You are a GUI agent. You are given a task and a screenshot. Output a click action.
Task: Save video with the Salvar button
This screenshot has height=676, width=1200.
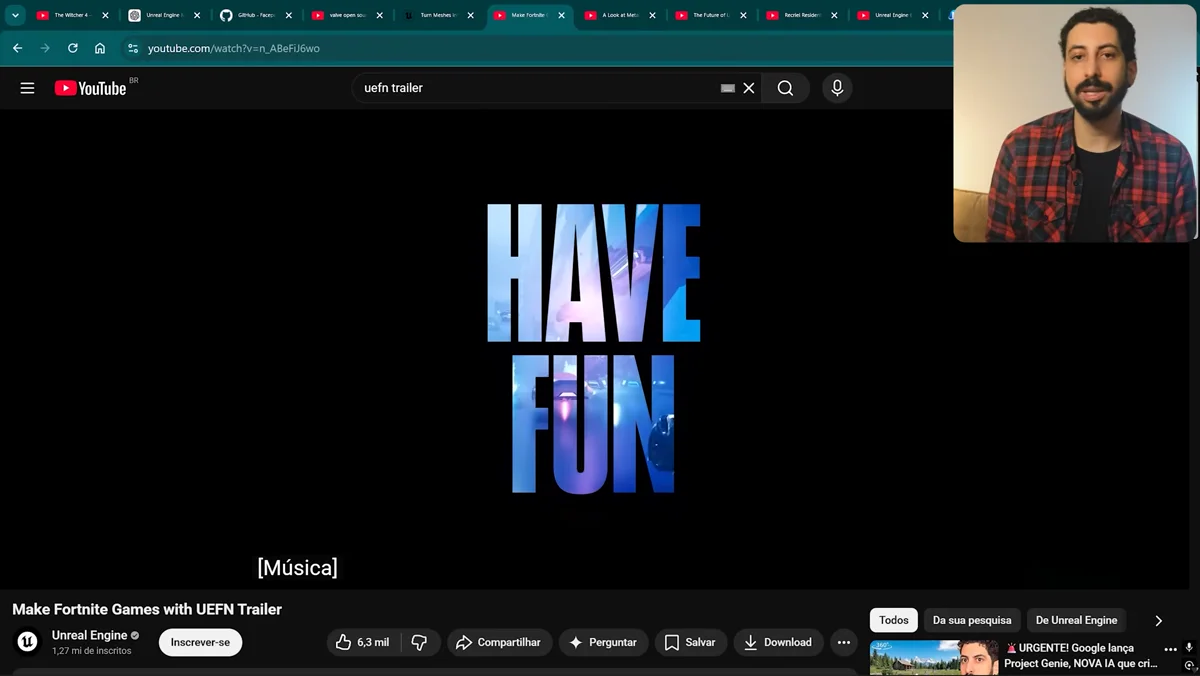tap(690, 642)
